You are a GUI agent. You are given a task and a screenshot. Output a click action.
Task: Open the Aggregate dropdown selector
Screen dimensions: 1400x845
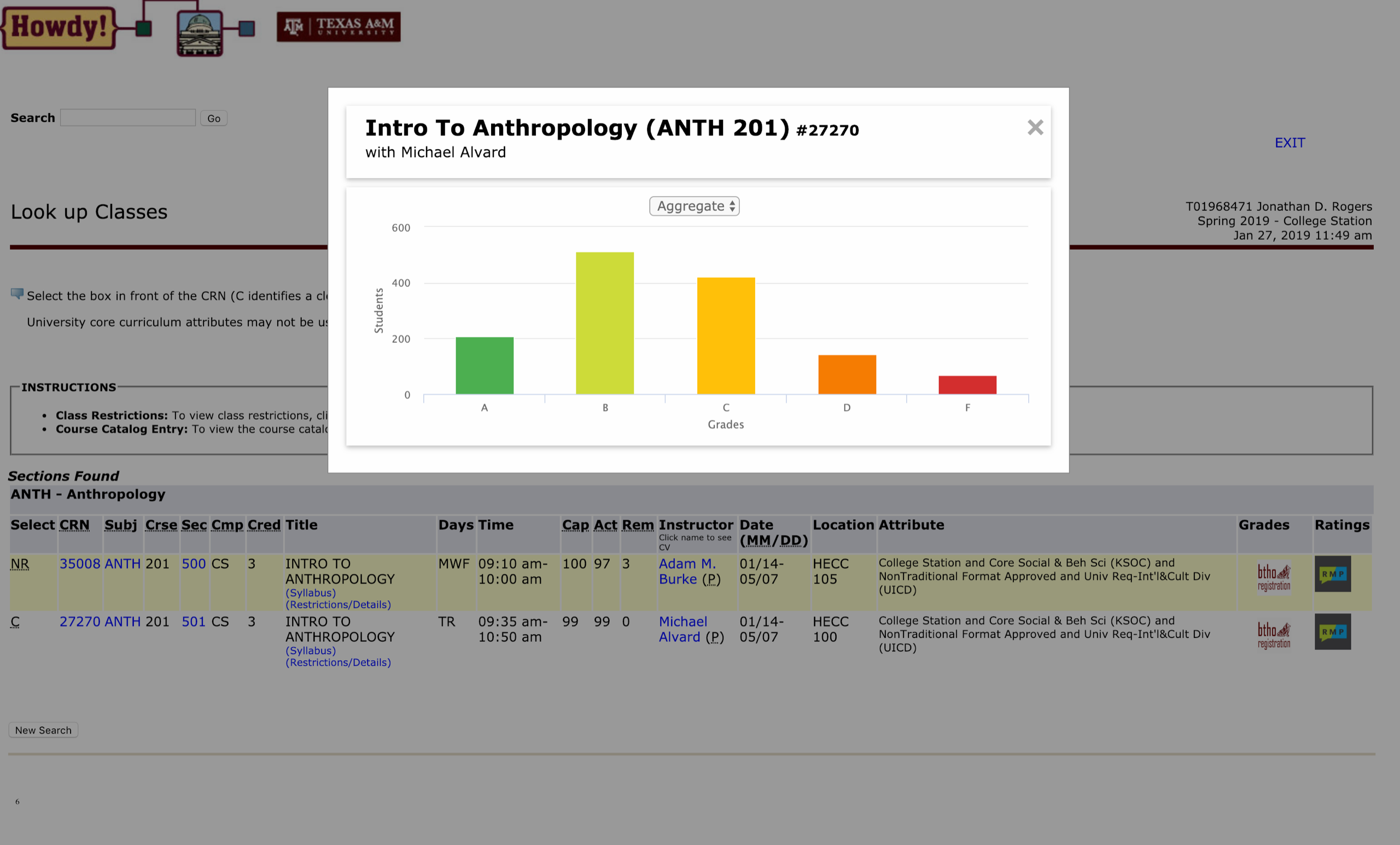point(694,206)
